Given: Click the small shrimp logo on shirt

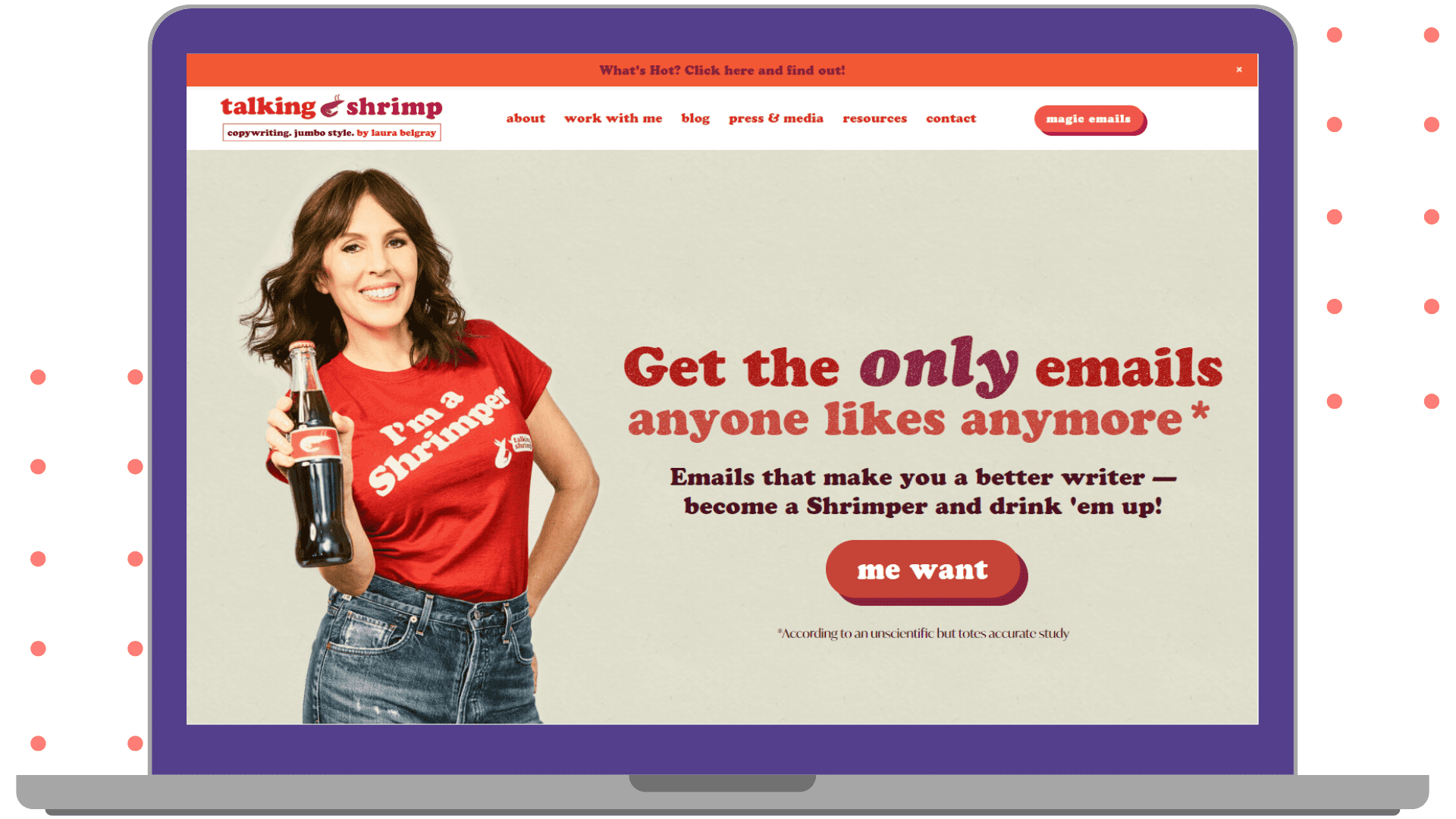Looking at the screenshot, I should [x=513, y=450].
